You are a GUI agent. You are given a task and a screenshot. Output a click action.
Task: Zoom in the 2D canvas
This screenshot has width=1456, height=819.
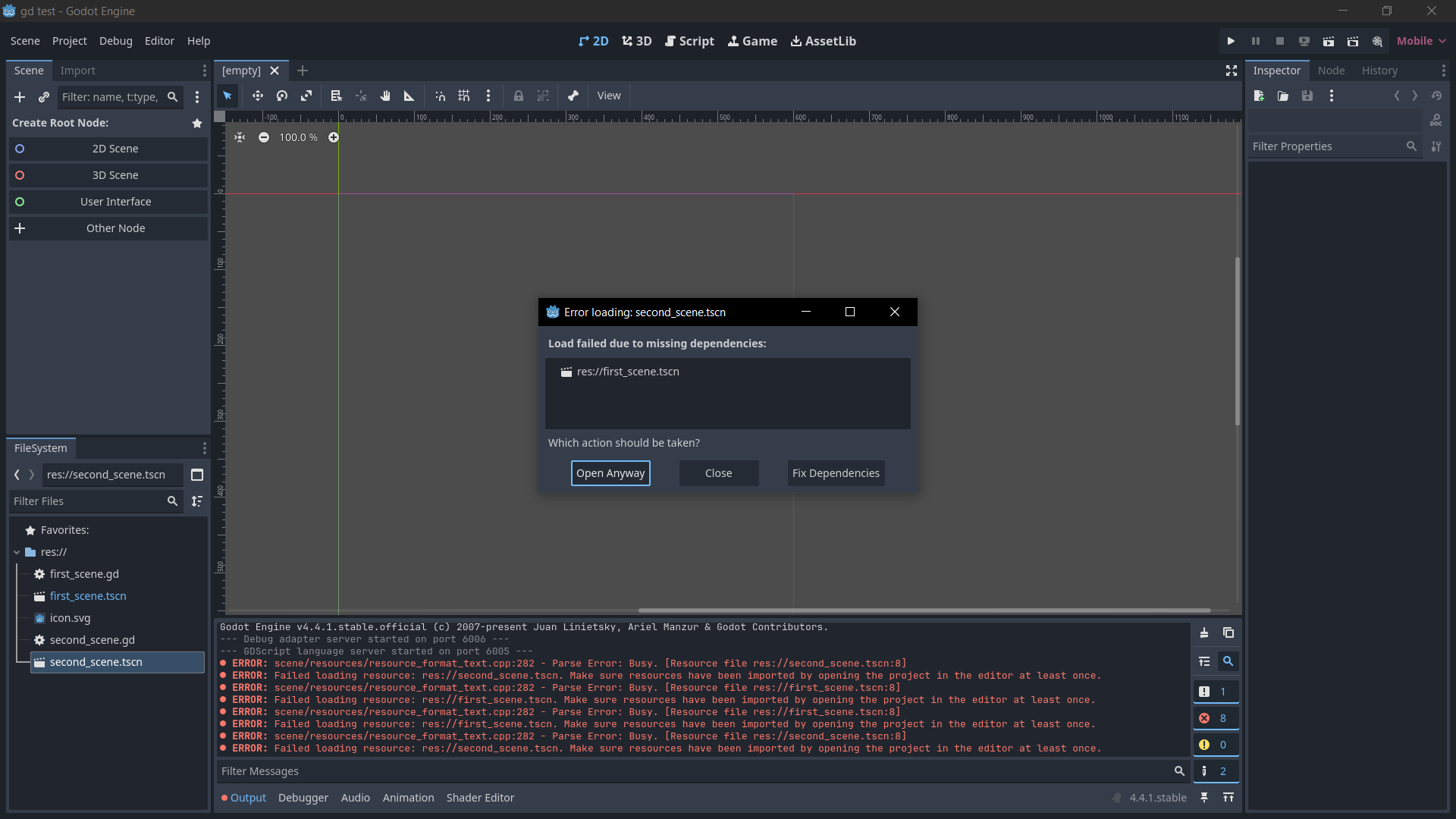(x=334, y=137)
